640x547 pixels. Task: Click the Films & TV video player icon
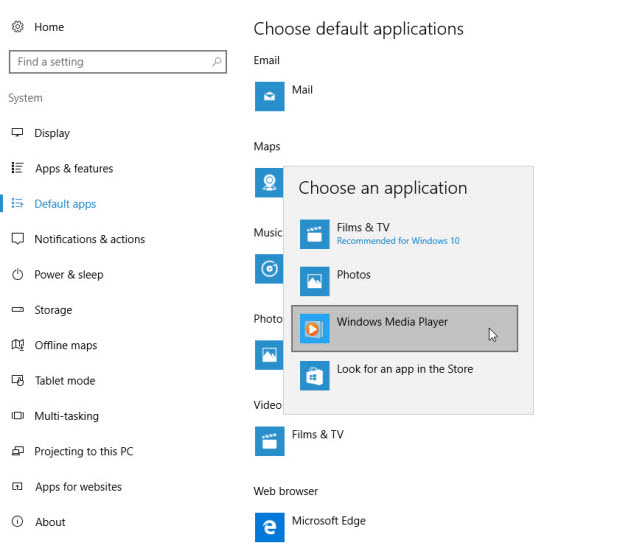[269, 441]
